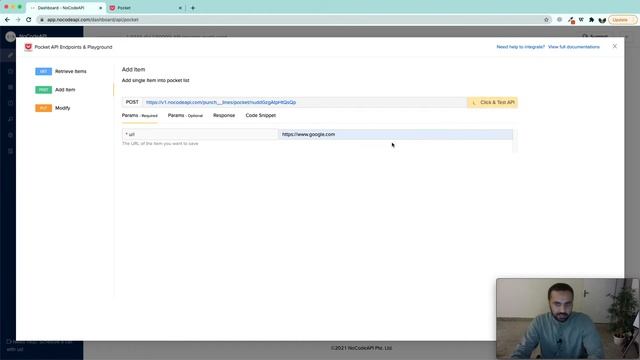Image resolution: width=640 pixels, height=360 pixels.
Task: Open Need help to integrate link
Action: tap(520, 47)
